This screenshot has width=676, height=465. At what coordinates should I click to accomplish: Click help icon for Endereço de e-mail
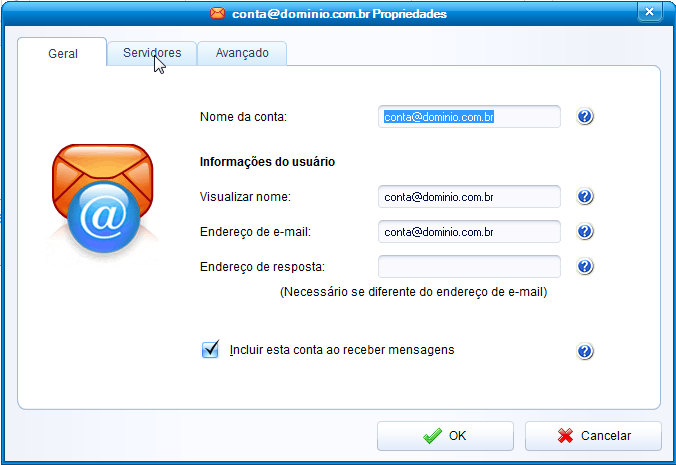[x=585, y=231]
